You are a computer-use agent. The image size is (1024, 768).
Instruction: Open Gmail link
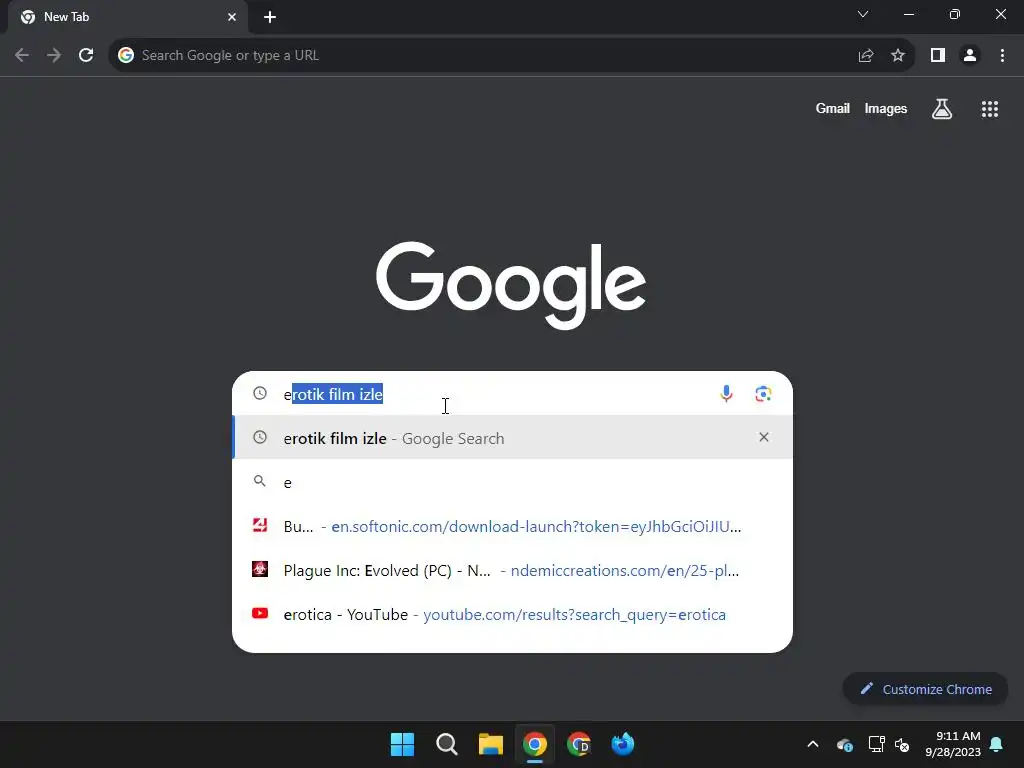(x=833, y=108)
